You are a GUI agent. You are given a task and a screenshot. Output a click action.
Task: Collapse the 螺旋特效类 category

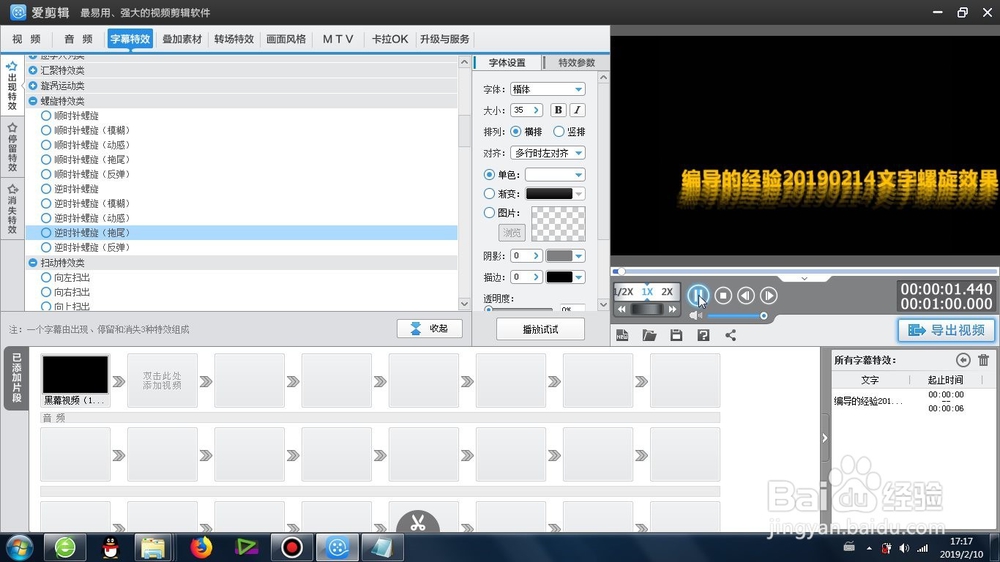[33, 101]
